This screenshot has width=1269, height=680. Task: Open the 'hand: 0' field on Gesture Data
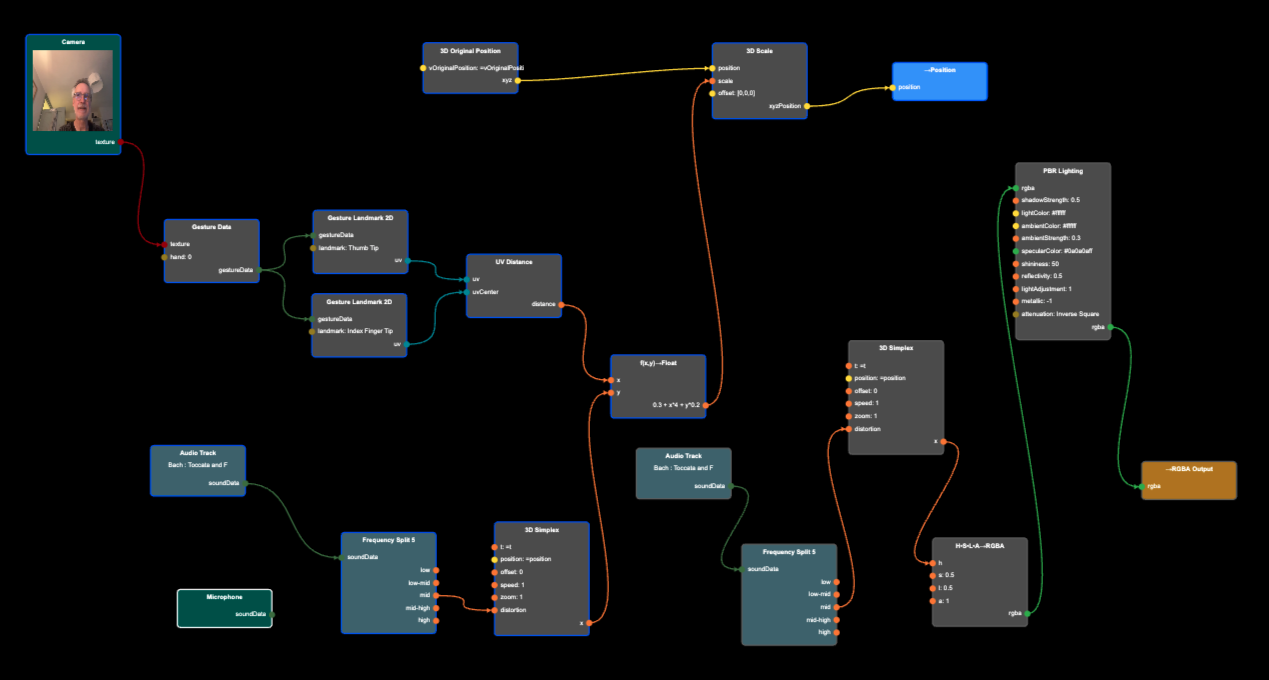point(181,257)
